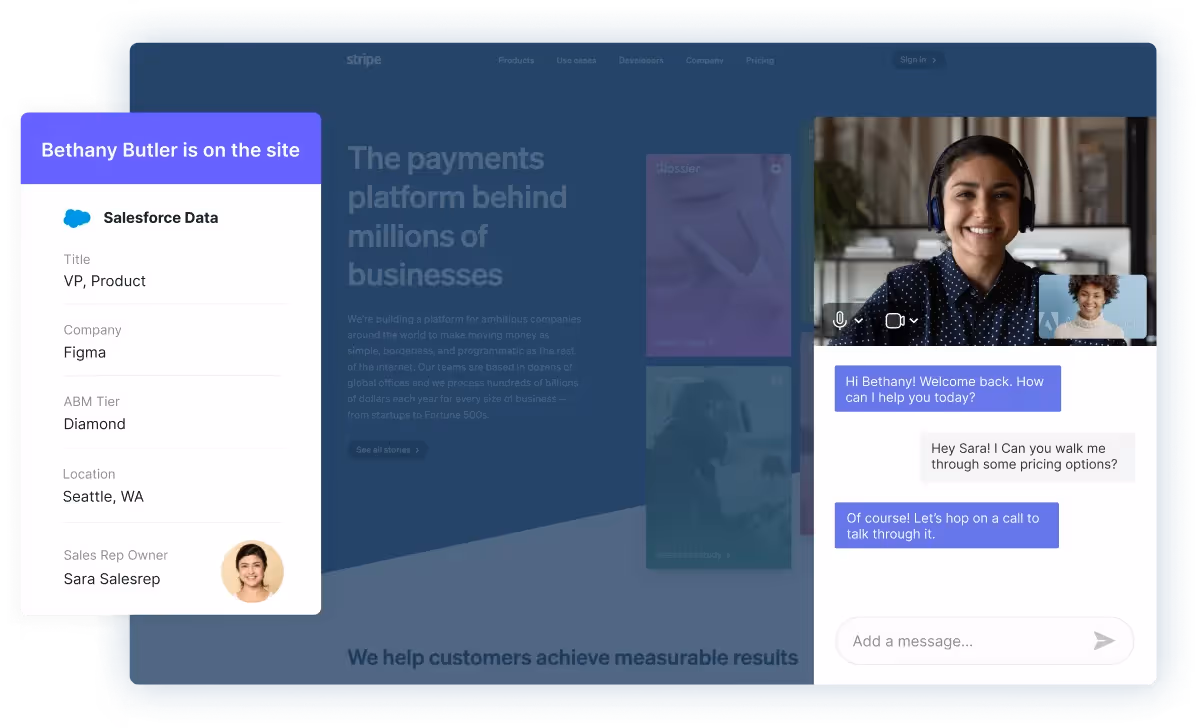Click the 'Sara Salesrep' owner name

tap(112, 579)
